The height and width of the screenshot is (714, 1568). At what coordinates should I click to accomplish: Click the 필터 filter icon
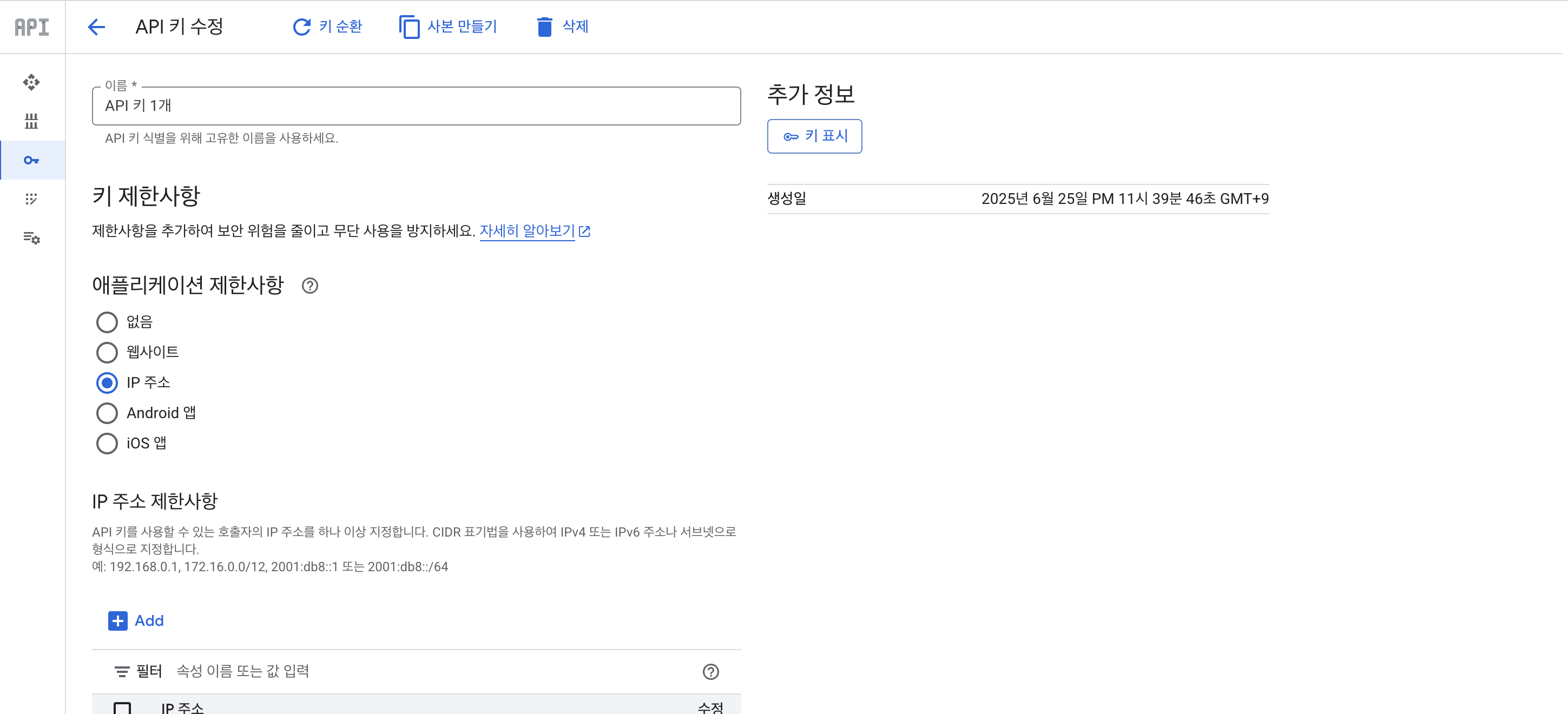pos(122,671)
